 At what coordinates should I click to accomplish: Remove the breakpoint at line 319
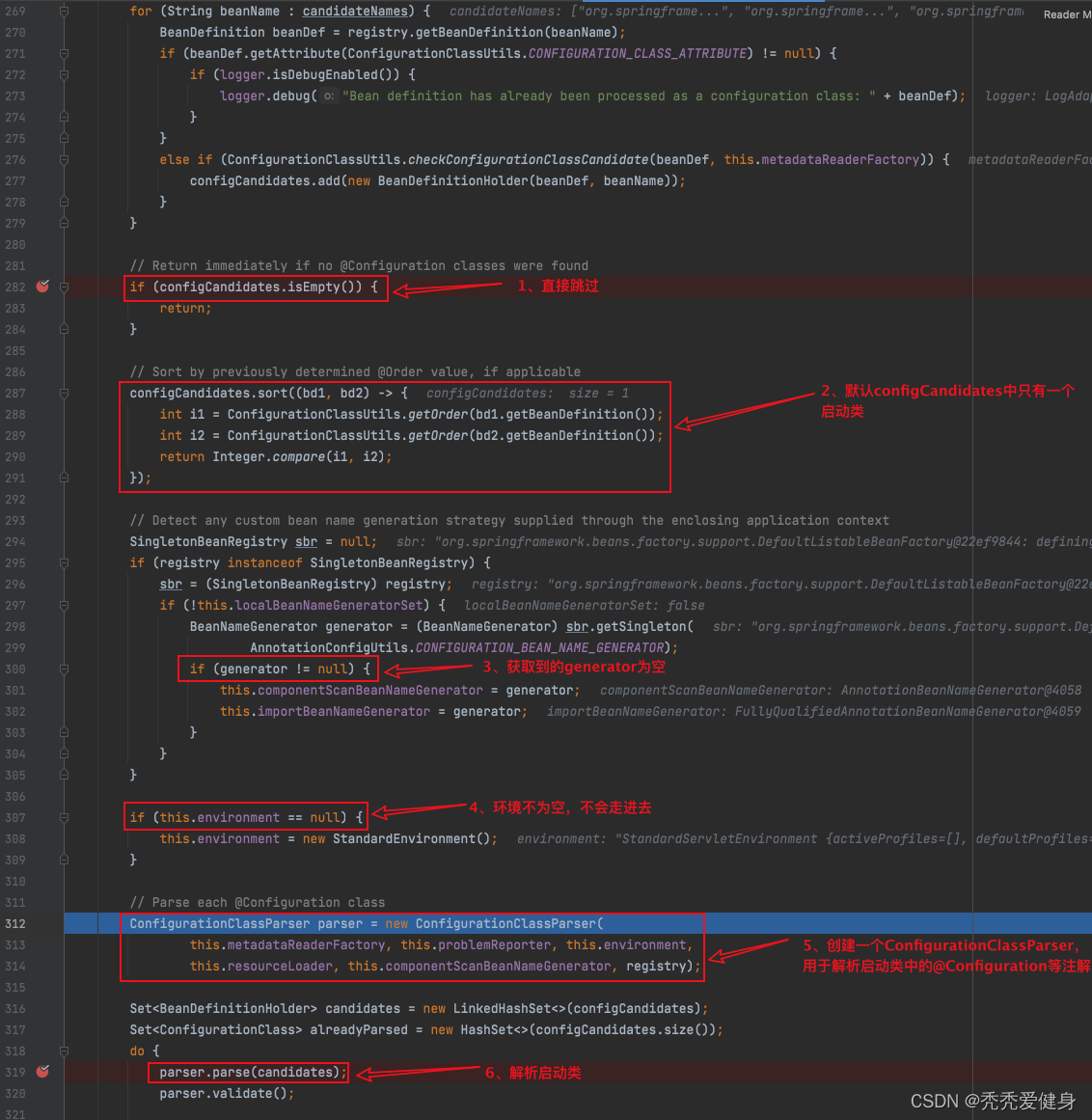42,1072
